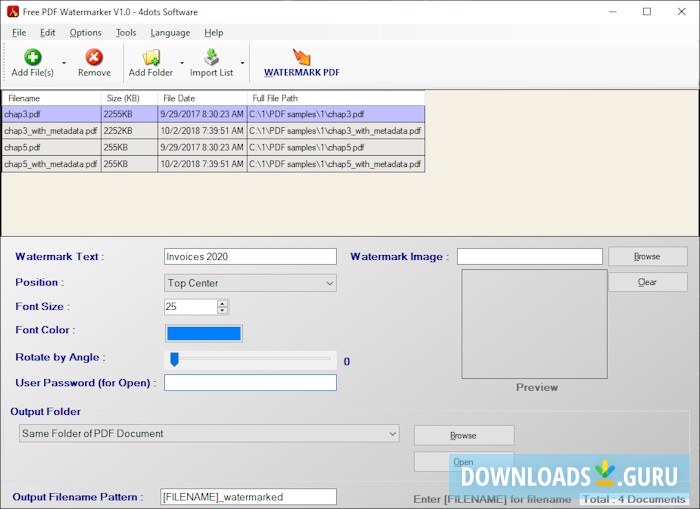Viewport: 700px width, 509px height.
Task: Click the Watermark Text input field
Action: pyautogui.click(x=250, y=257)
